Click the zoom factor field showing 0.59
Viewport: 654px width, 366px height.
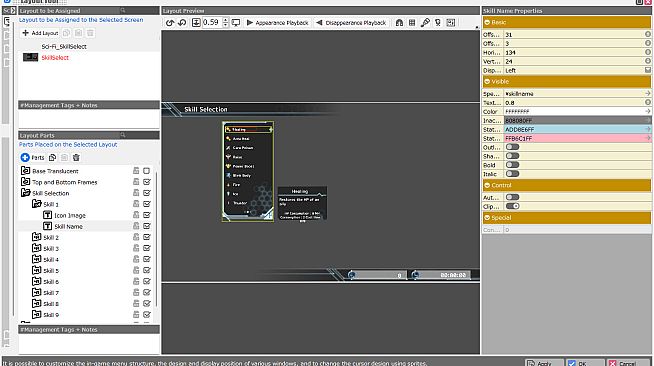pos(212,23)
